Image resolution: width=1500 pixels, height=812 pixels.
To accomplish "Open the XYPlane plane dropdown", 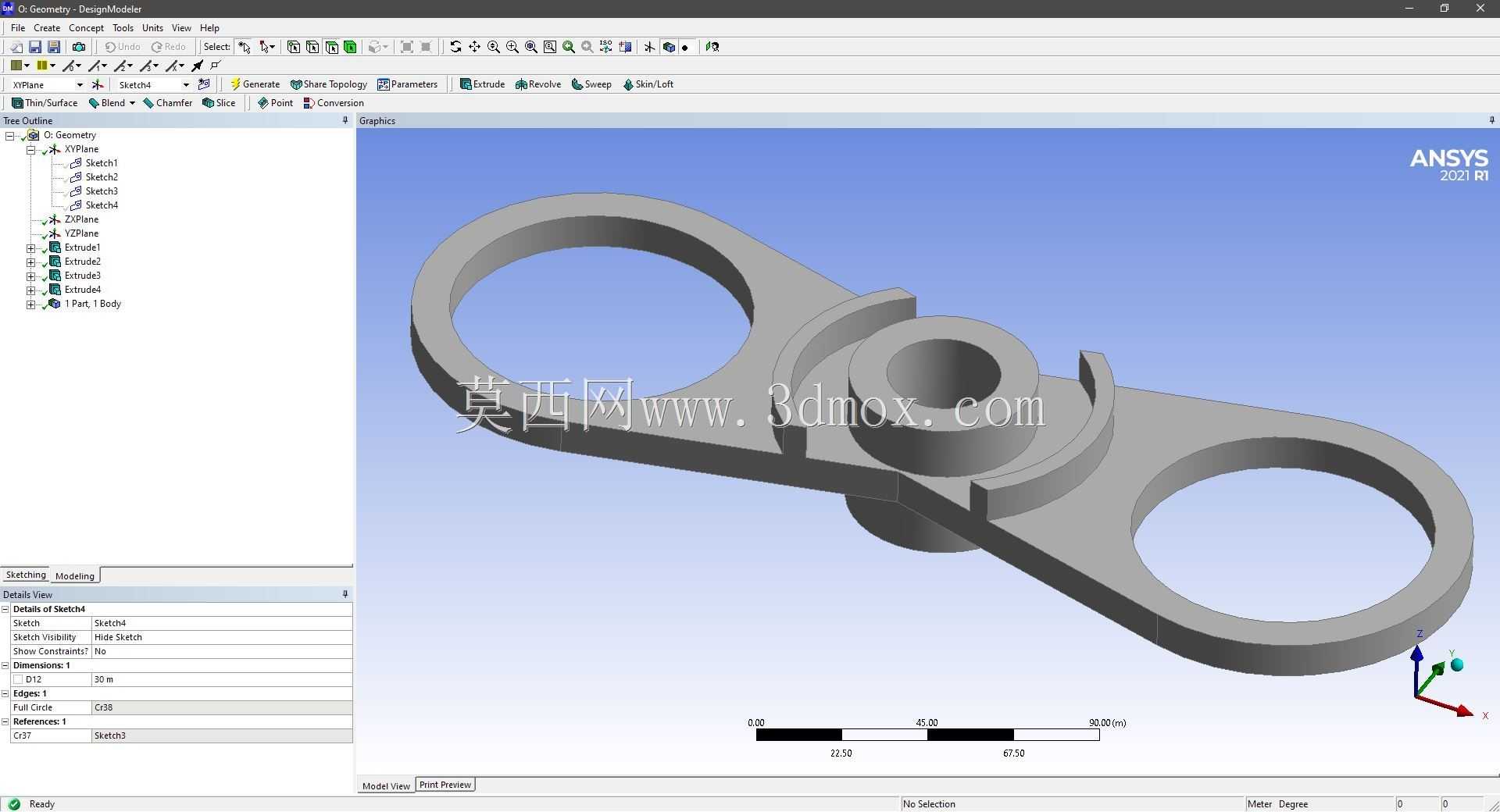I will point(79,84).
